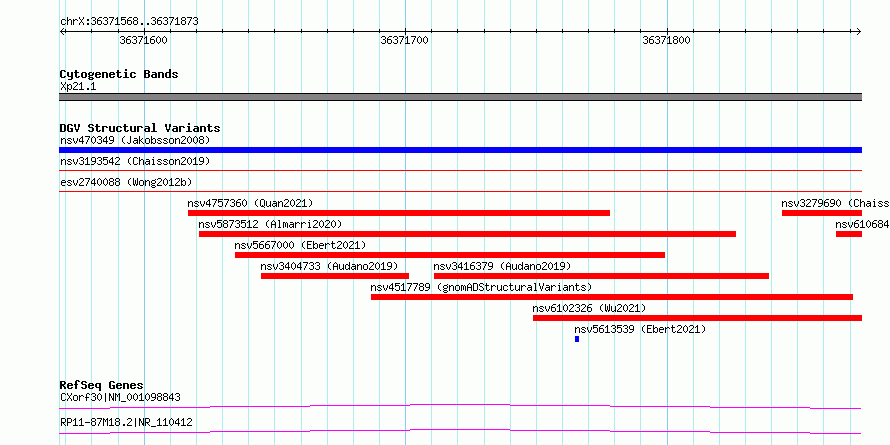Click the left arrow of the ruler

[x=62, y=31]
